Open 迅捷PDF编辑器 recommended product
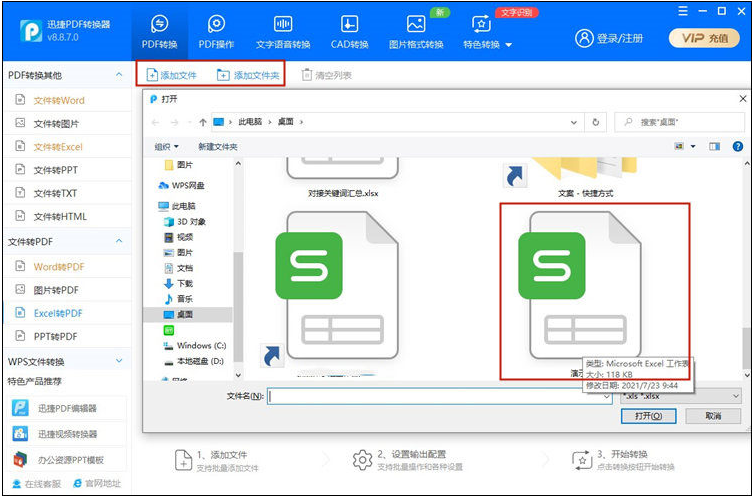 point(67,408)
